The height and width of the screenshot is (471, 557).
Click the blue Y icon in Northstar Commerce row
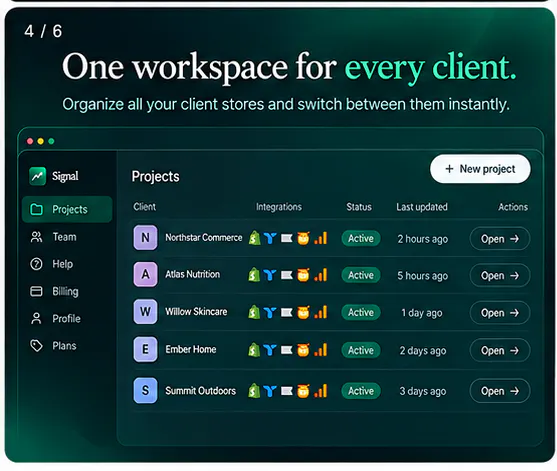pos(270,238)
